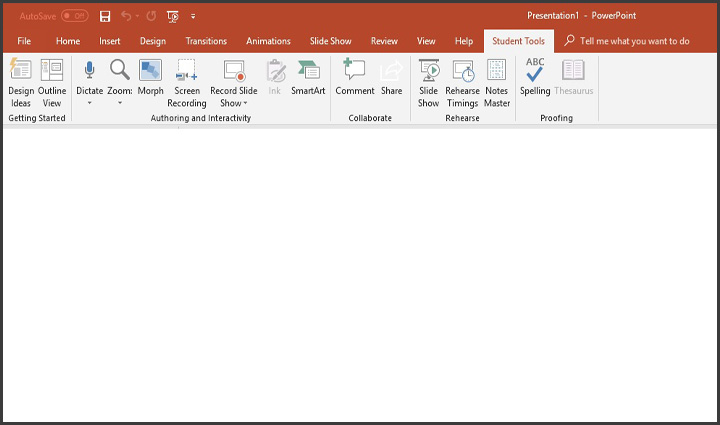Start Slide Show from Rehearse group

coord(428,83)
